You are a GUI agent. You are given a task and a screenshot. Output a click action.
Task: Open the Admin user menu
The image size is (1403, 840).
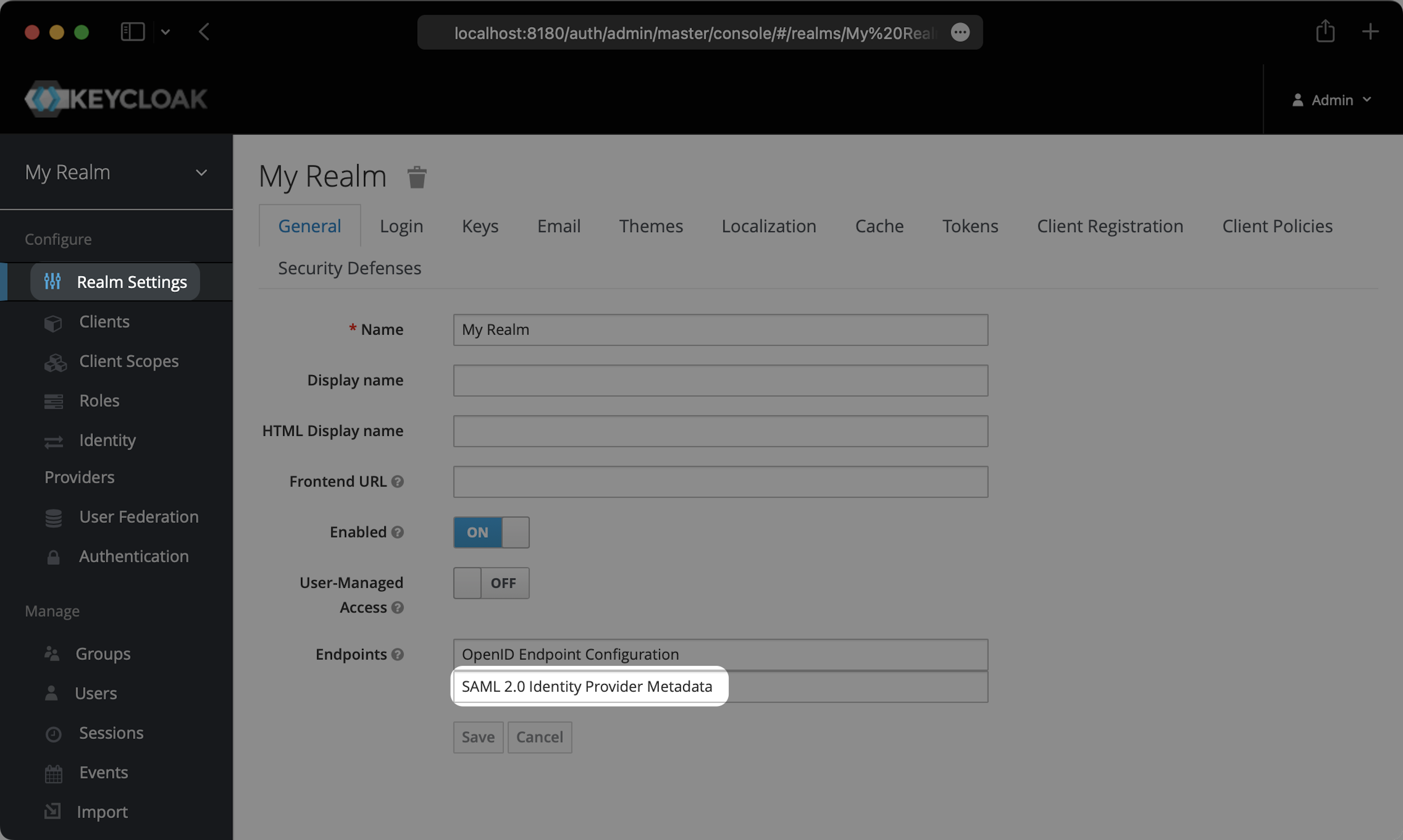tap(1332, 100)
